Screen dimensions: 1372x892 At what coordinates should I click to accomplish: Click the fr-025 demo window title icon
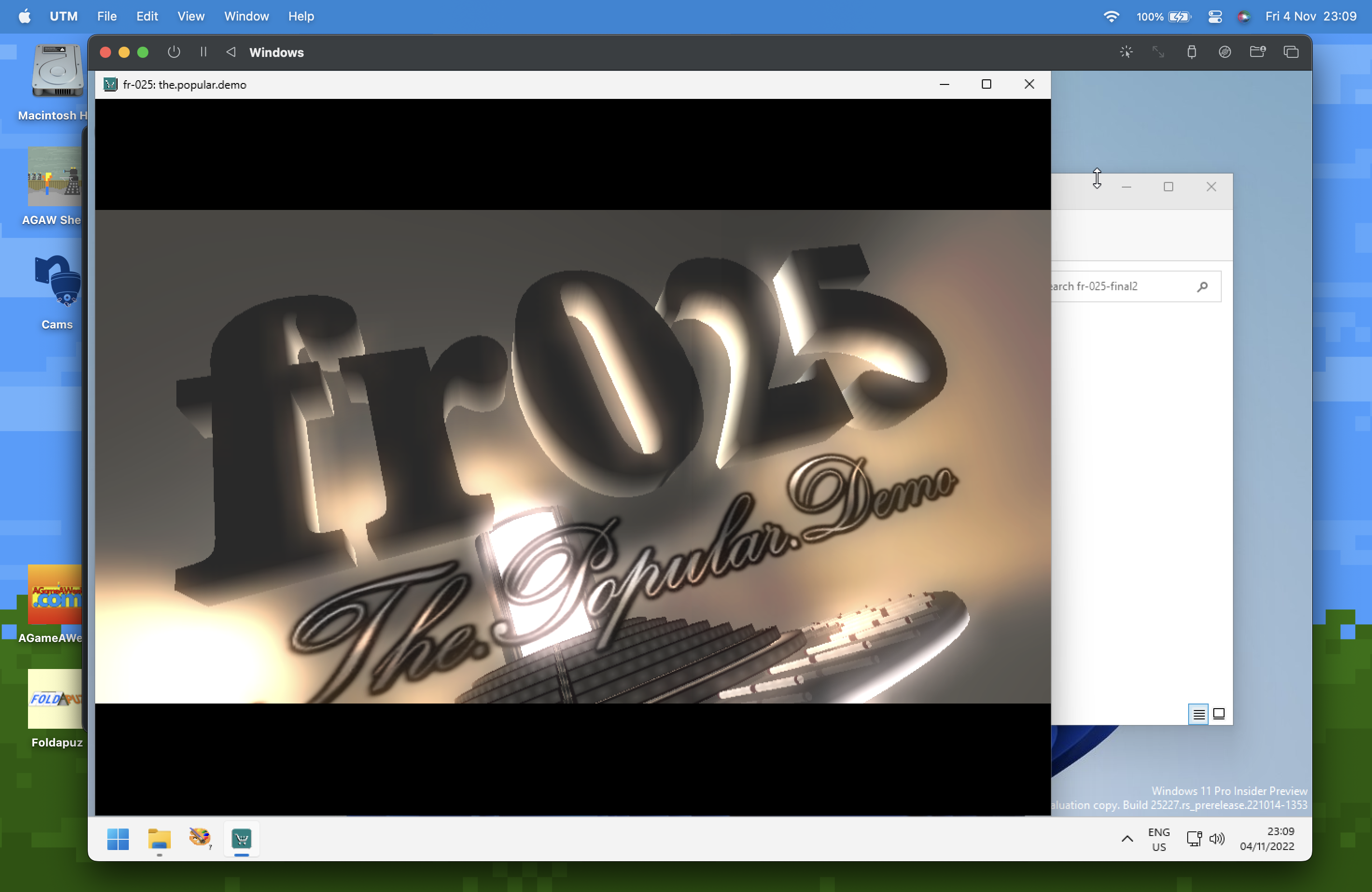(x=110, y=85)
